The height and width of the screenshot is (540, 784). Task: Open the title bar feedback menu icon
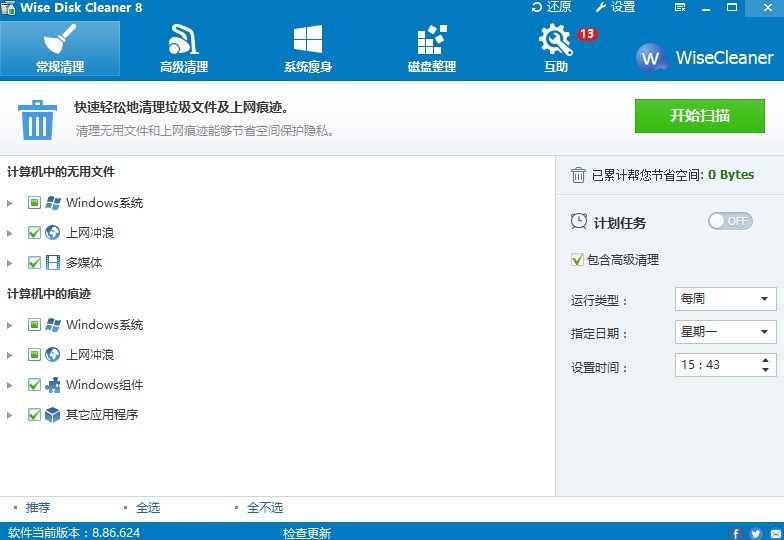[680, 8]
